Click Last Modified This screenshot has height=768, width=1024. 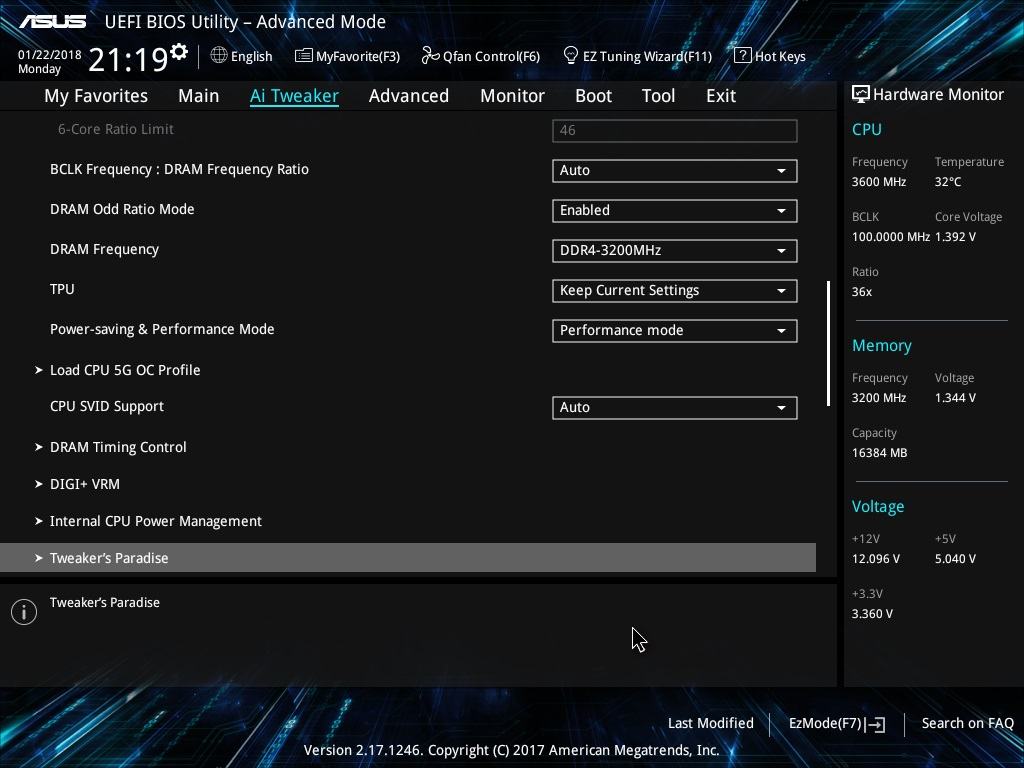pyautogui.click(x=711, y=723)
